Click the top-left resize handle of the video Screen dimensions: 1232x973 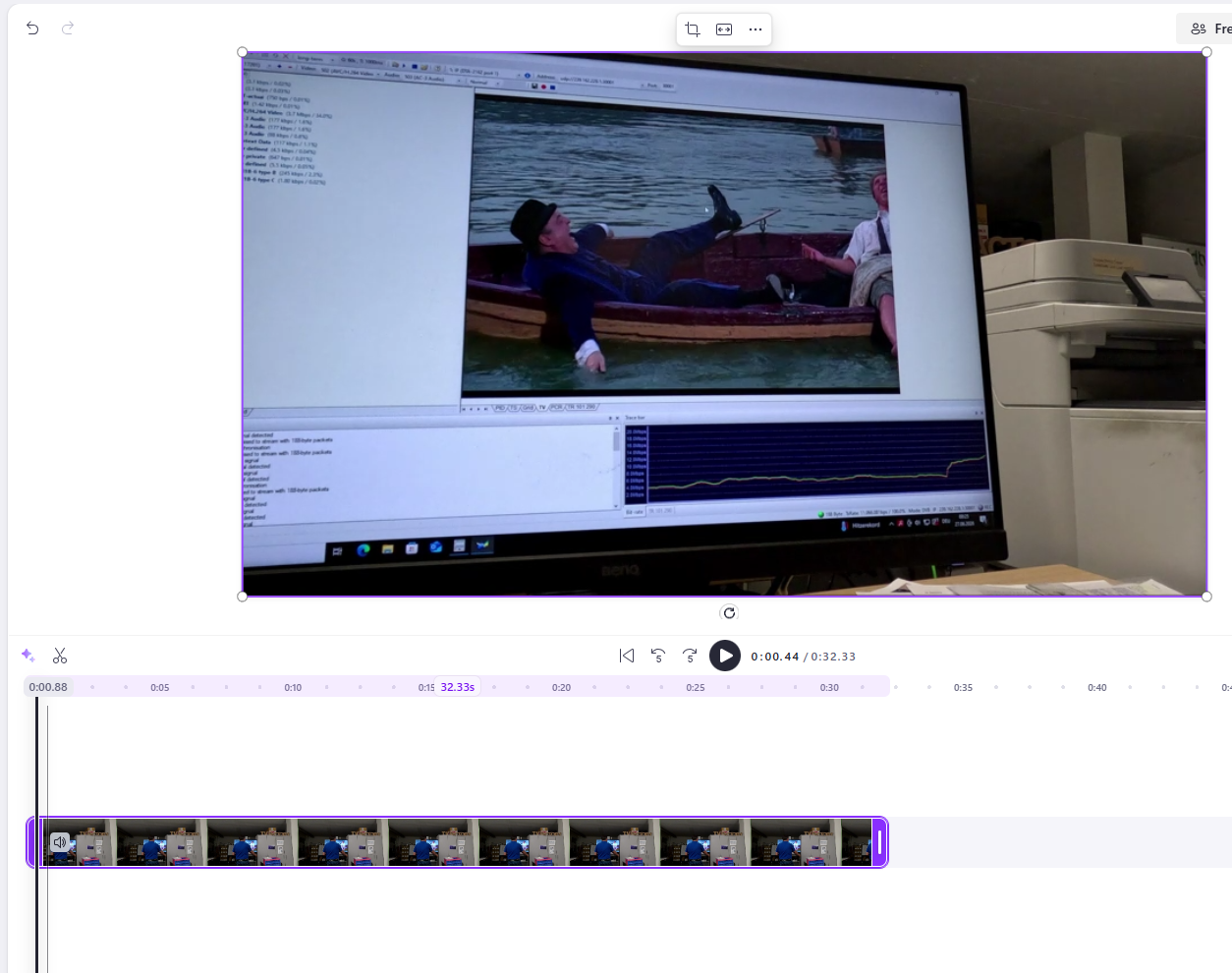(x=243, y=52)
